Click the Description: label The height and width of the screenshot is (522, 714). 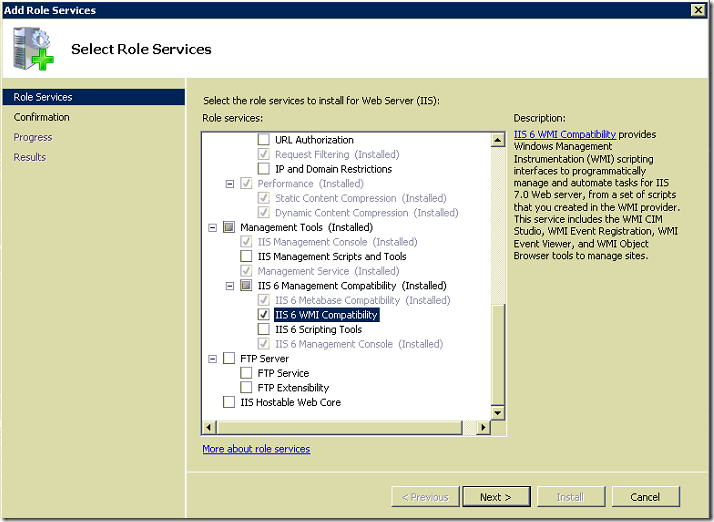point(540,118)
